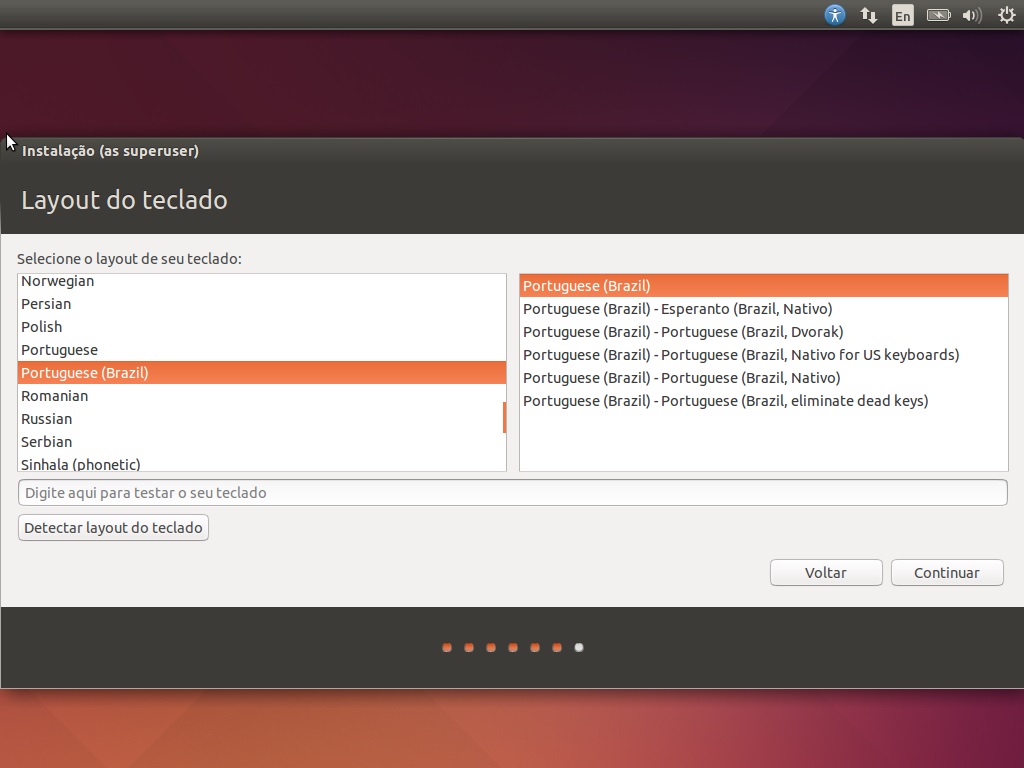Click the keyboard test input field
This screenshot has height=768, width=1024.
tap(512, 493)
